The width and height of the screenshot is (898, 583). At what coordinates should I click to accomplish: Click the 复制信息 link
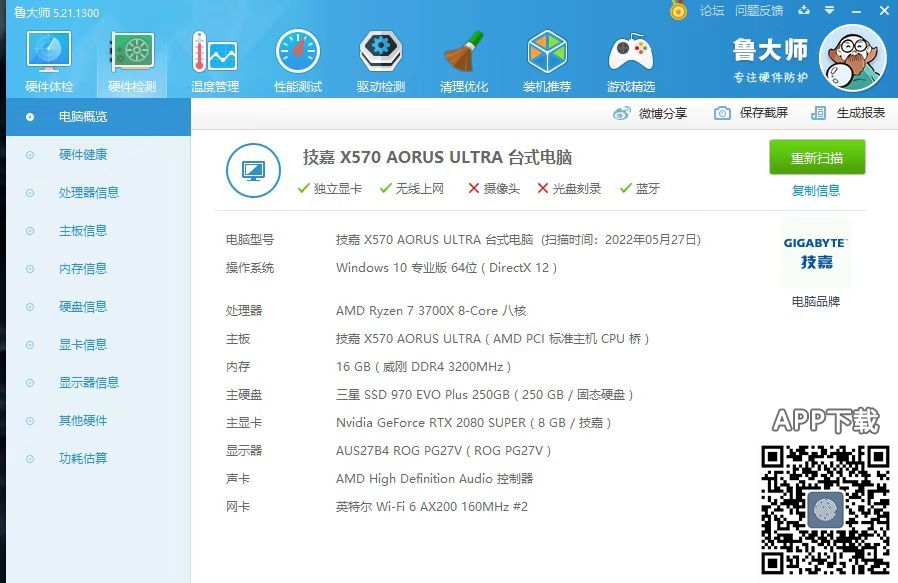click(x=816, y=191)
